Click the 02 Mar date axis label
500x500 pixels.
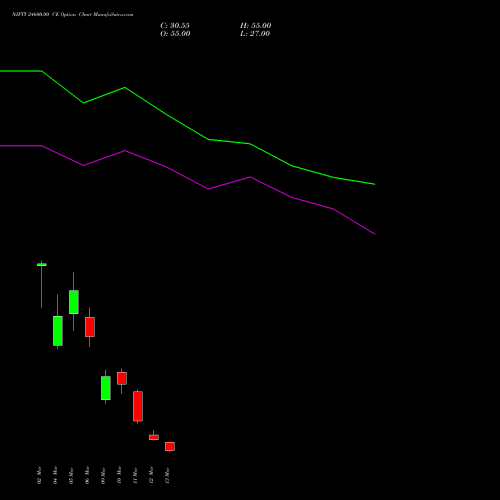point(39,475)
